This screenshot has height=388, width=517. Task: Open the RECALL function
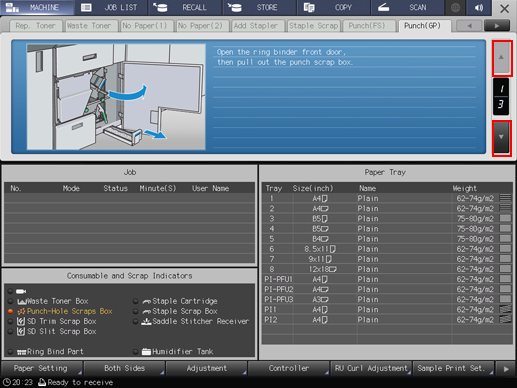click(185, 7)
